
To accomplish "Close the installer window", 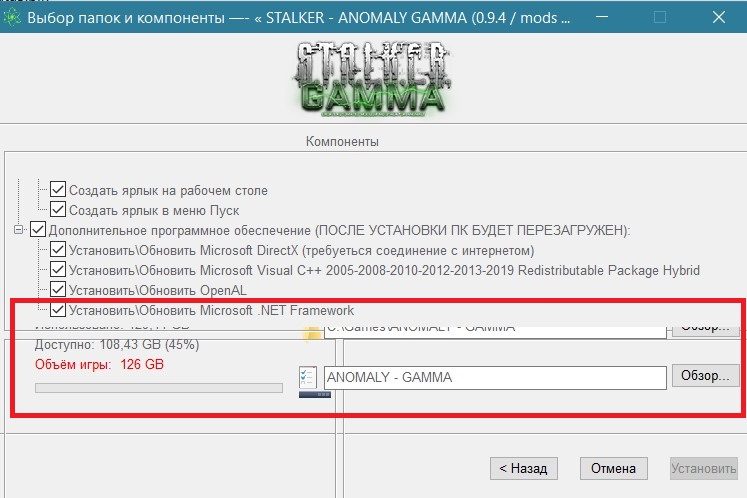I will 718,17.
